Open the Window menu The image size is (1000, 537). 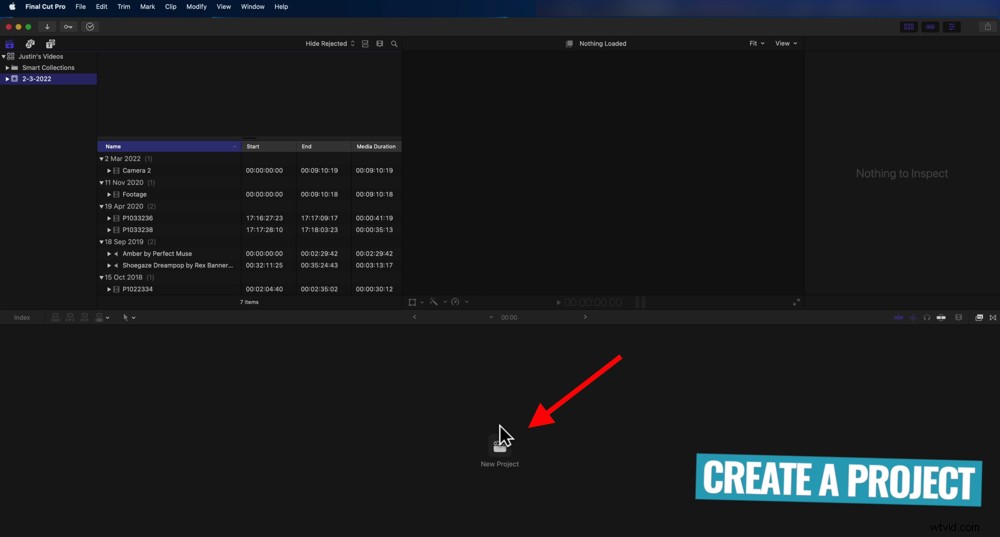click(253, 6)
